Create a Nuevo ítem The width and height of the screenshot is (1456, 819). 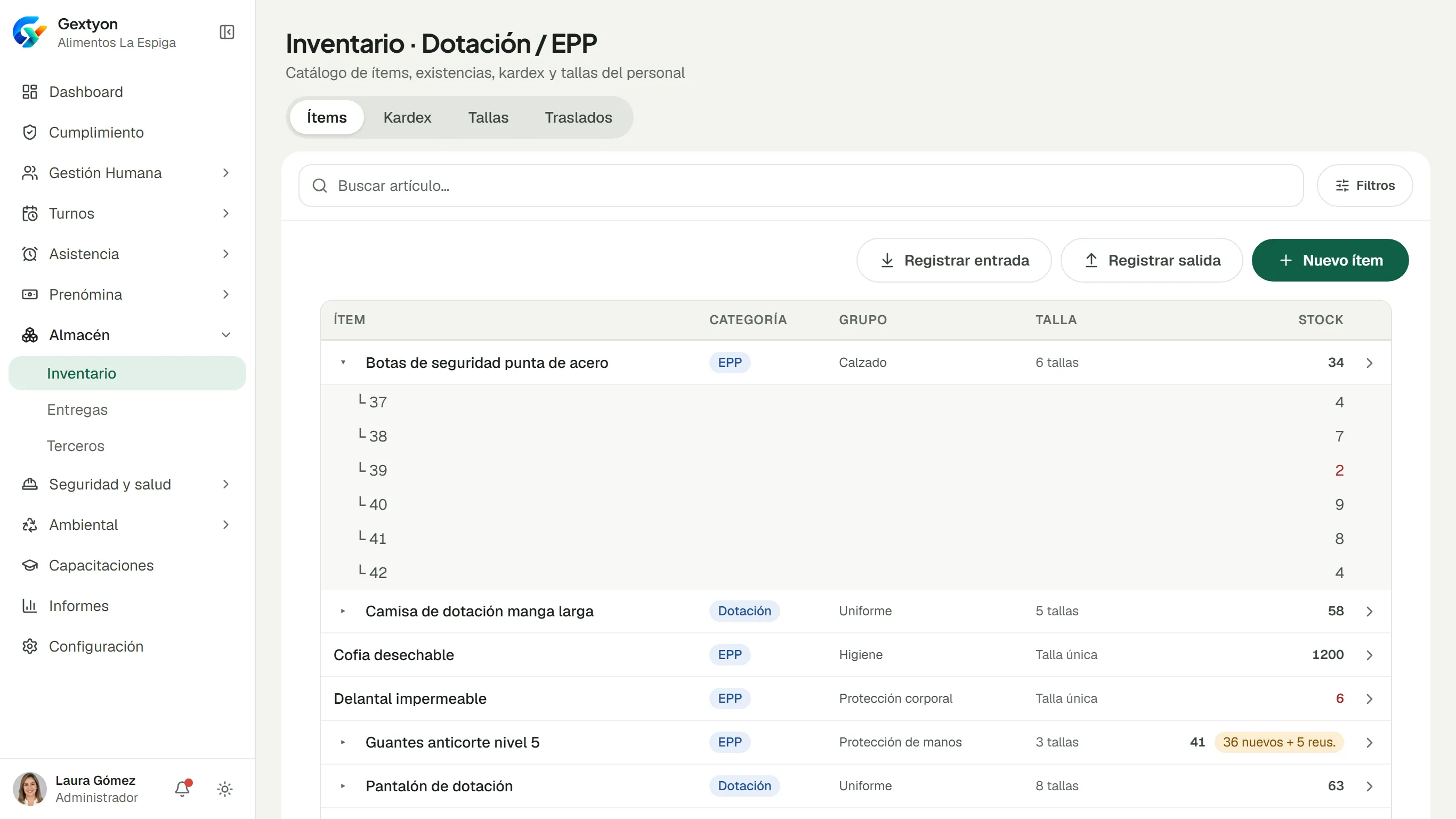pos(1330,260)
